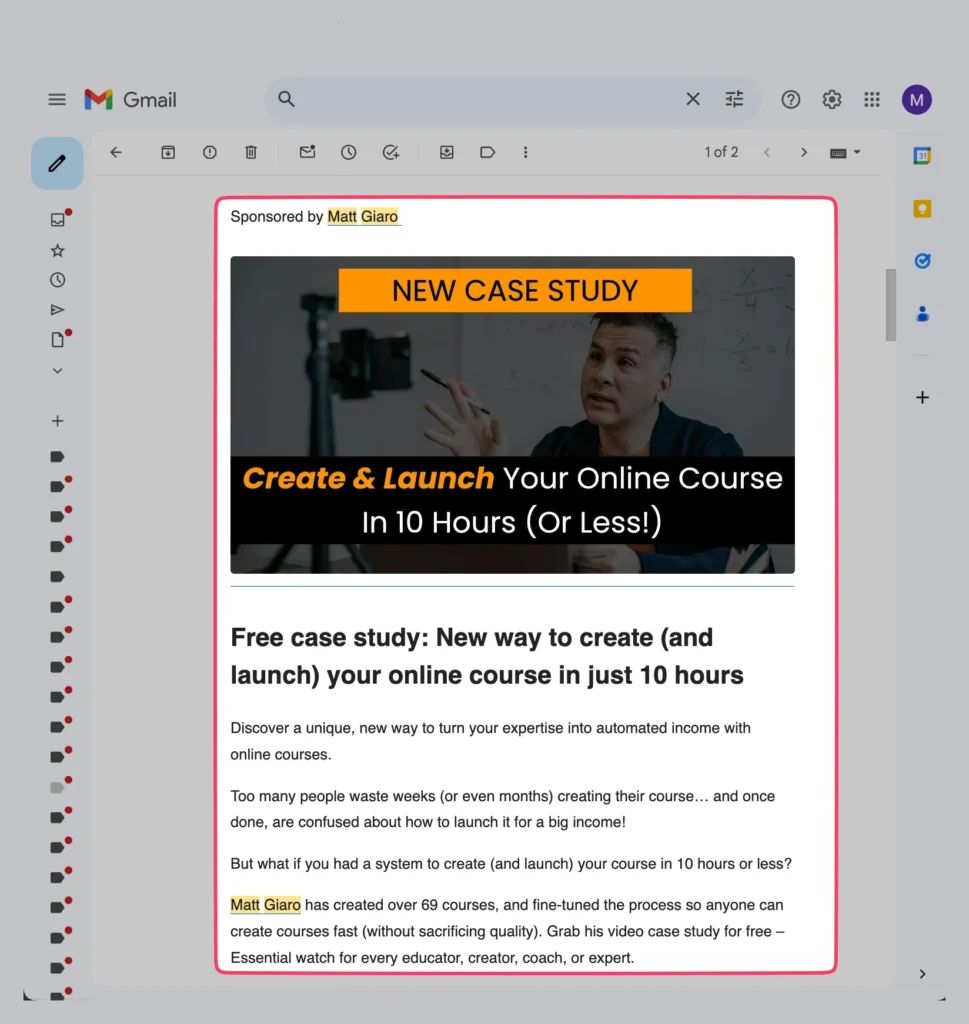
Task: Clear the search field
Action: (x=693, y=99)
